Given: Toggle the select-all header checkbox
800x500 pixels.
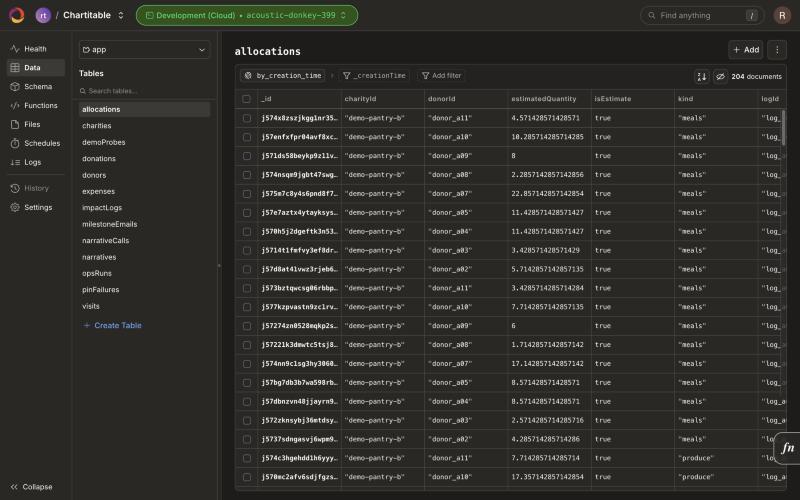Looking at the screenshot, I should pyautogui.click(x=246, y=99).
